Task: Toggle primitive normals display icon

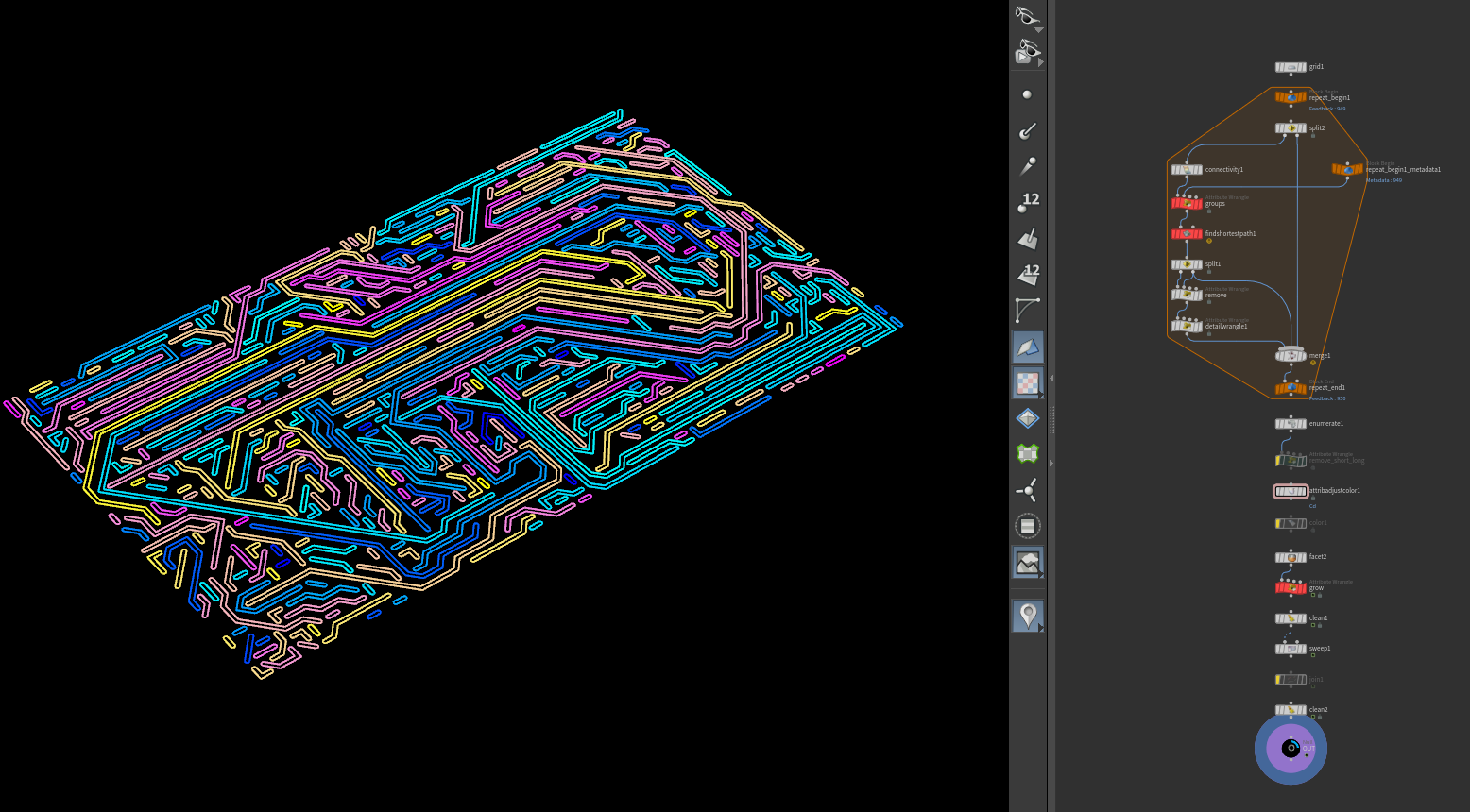Action: [1027, 239]
